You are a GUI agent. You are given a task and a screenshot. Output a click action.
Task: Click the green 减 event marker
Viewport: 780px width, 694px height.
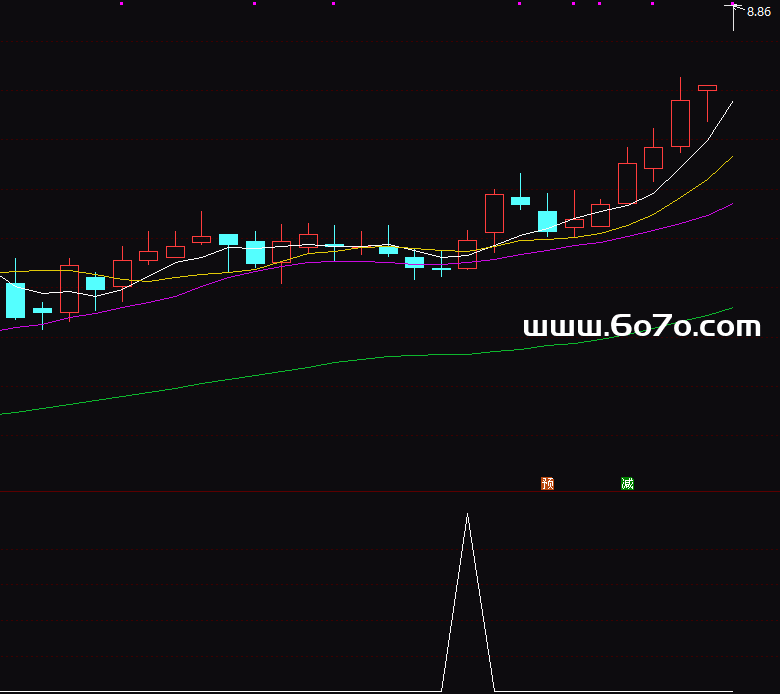(627, 484)
